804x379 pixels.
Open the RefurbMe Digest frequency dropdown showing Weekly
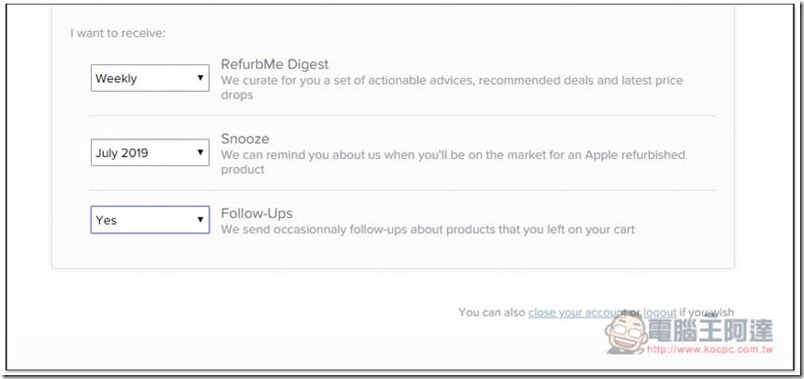[x=150, y=78]
